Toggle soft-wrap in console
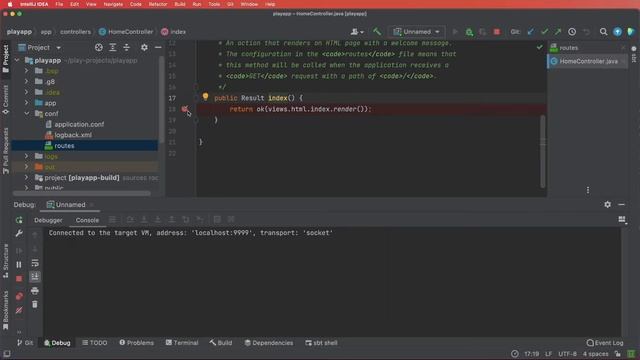The width and height of the screenshot is (640, 360). [35, 263]
